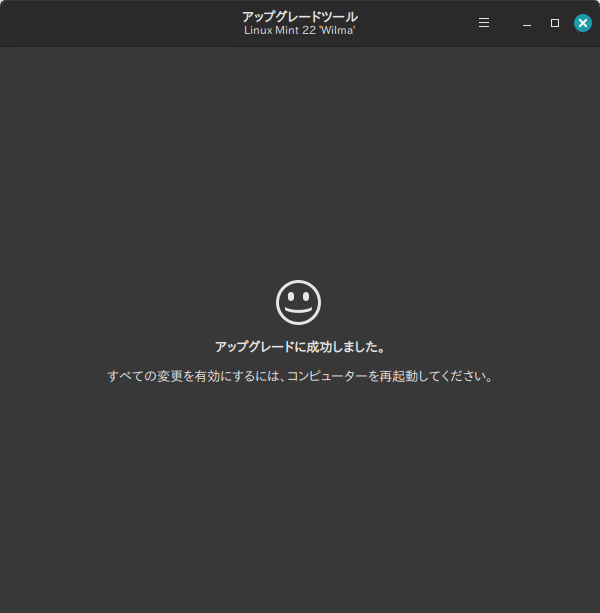
Task: Click the smiley face success icon
Action: click(x=299, y=302)
